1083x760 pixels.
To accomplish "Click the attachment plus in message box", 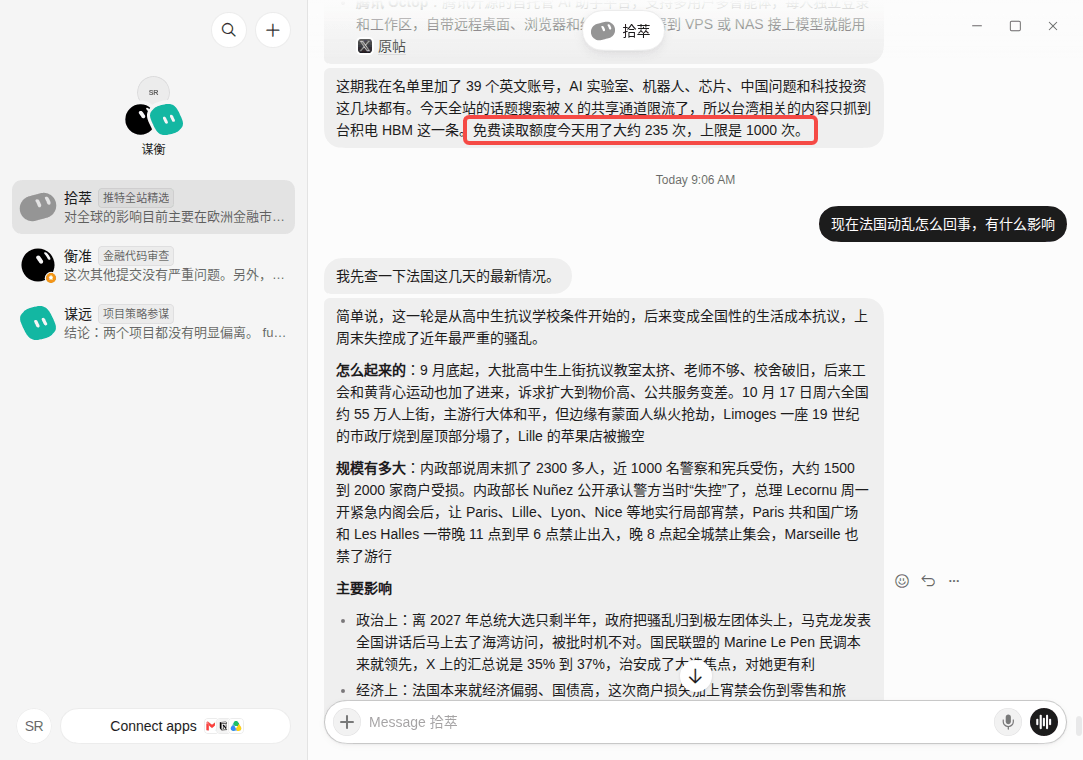I will click(x=347, y=722).
